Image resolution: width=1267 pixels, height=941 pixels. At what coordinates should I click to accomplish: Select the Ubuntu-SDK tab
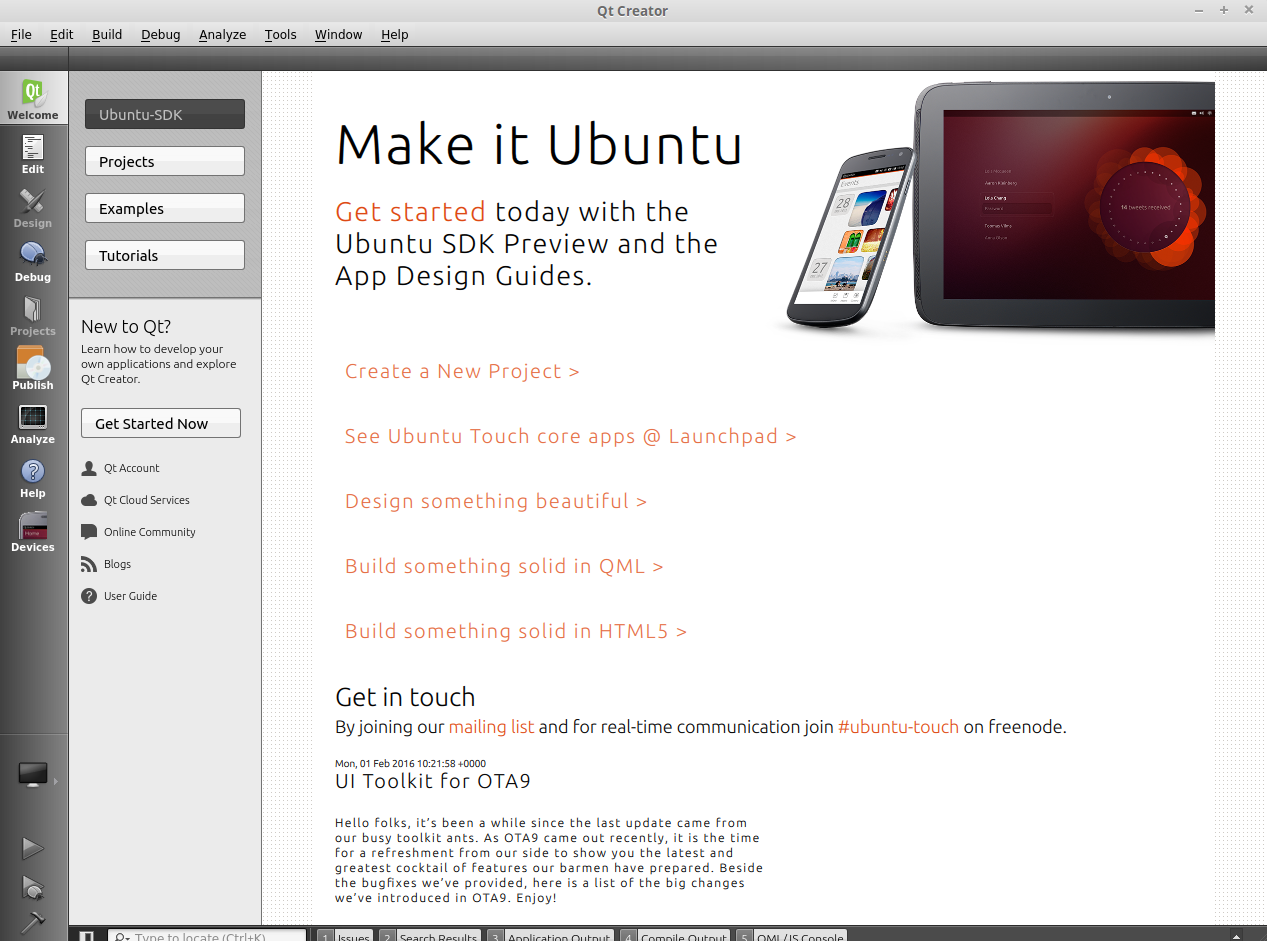tap(165, 114)
